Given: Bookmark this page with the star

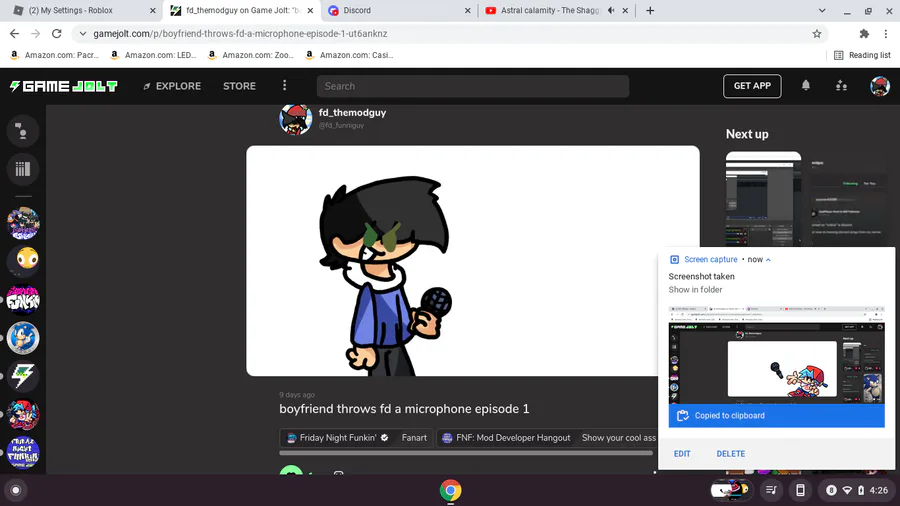Looking at the screenshot, I should tap(816, 34).
